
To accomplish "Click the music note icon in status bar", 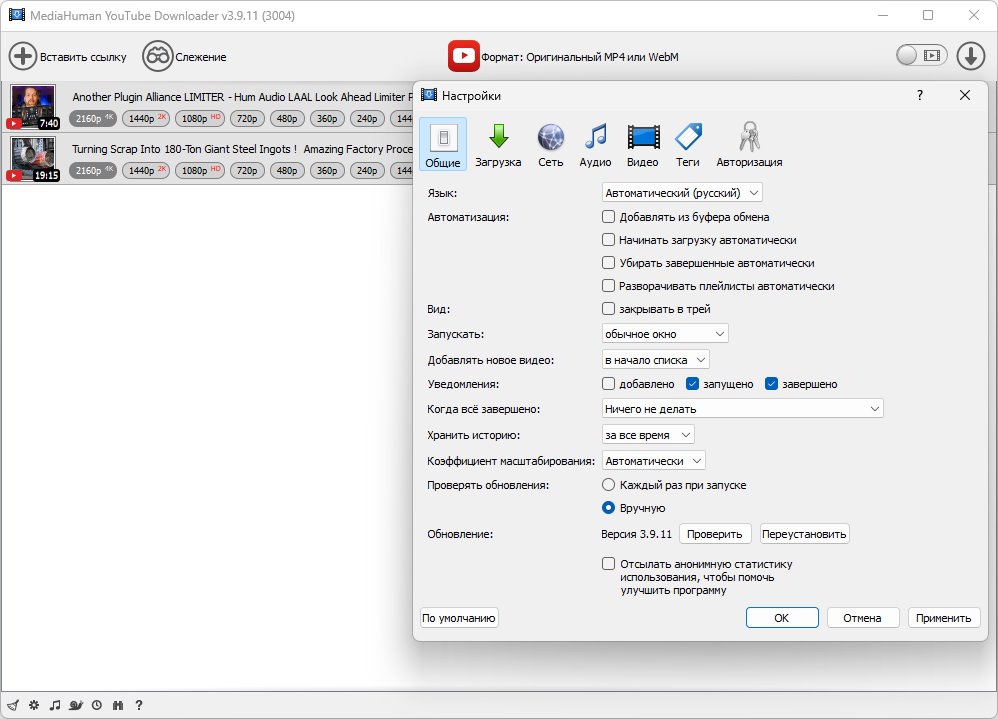I will (54, 705).
